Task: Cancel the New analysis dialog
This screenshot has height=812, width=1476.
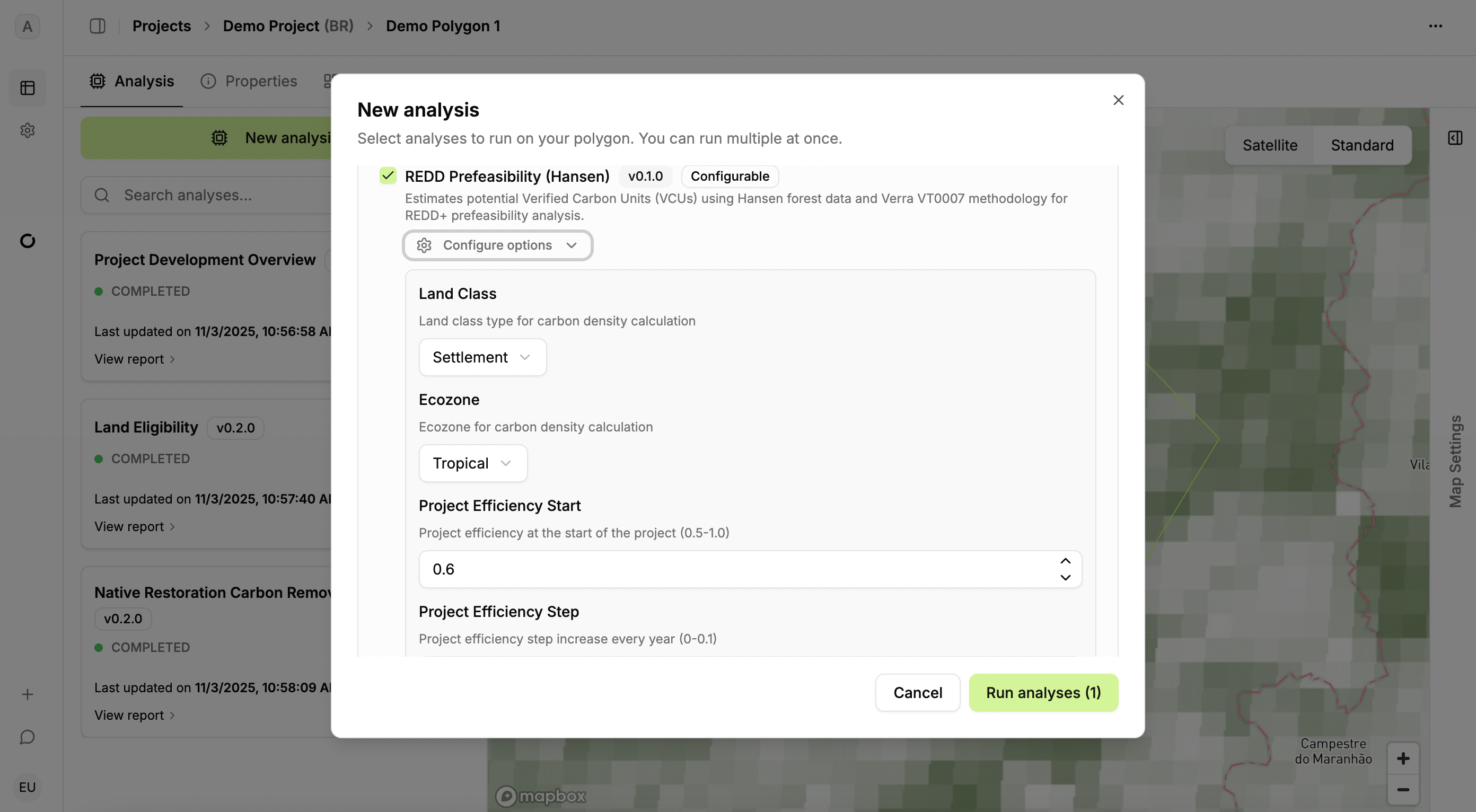Action: coord(917,692)
